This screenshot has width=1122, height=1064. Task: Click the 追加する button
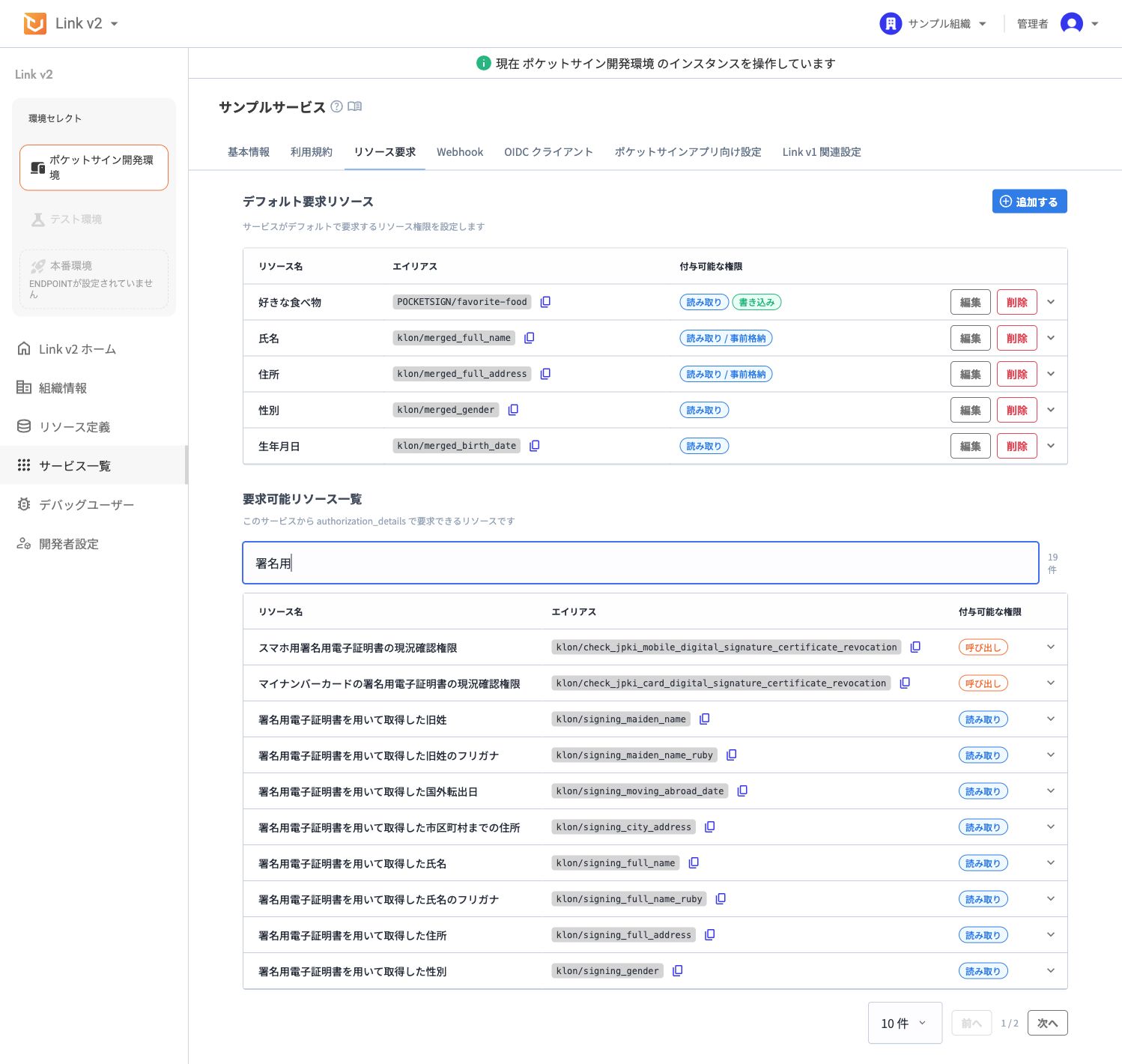(x=1030, y=202)
